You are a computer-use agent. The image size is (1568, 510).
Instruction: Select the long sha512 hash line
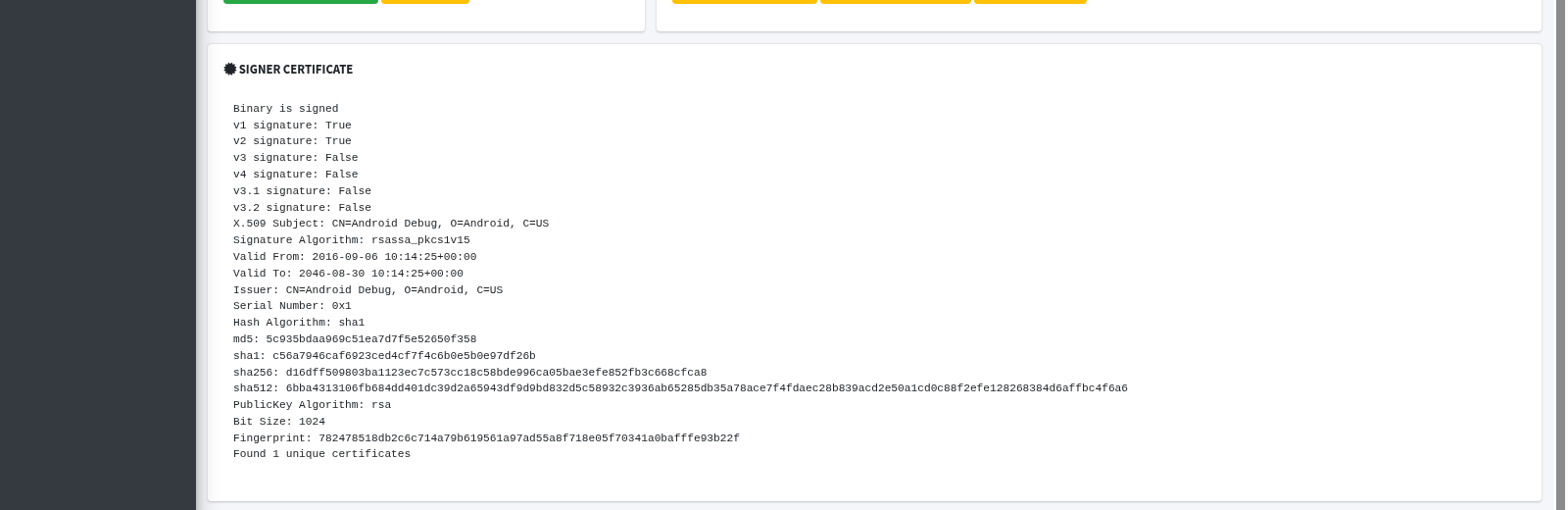click(680, 388)
